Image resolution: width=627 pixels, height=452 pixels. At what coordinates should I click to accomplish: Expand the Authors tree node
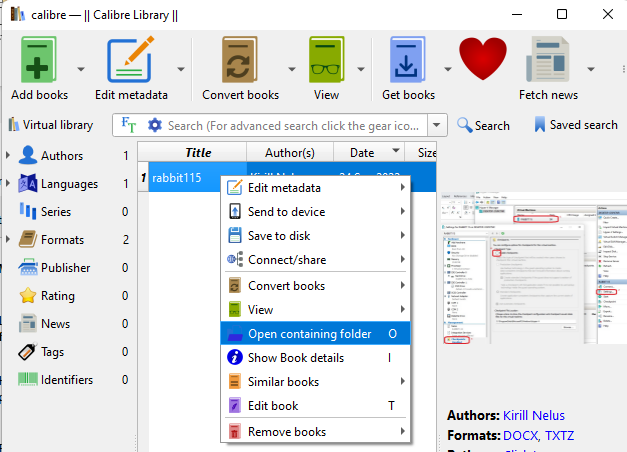coord(8,155)
